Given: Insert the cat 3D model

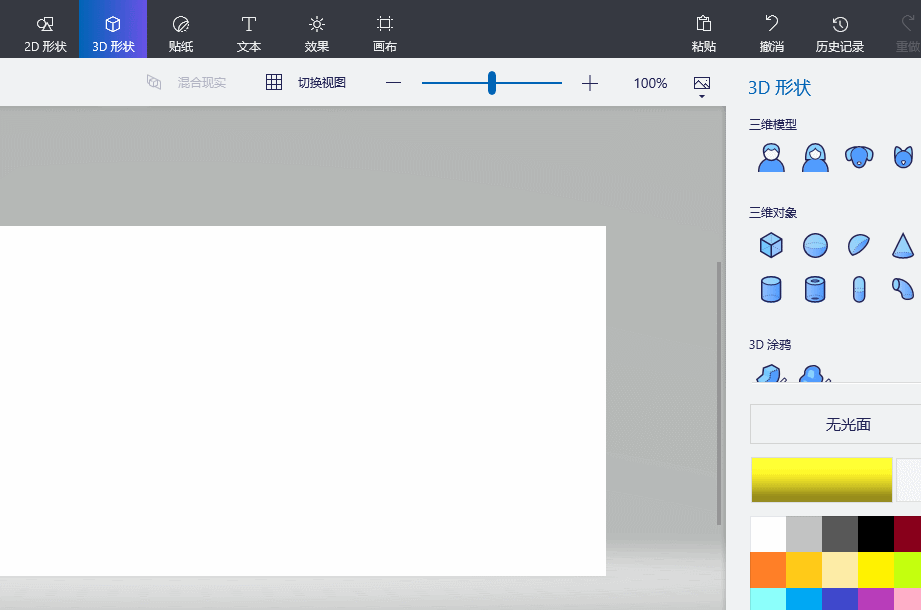Looking at the screenshot, I should click(903, 157).
